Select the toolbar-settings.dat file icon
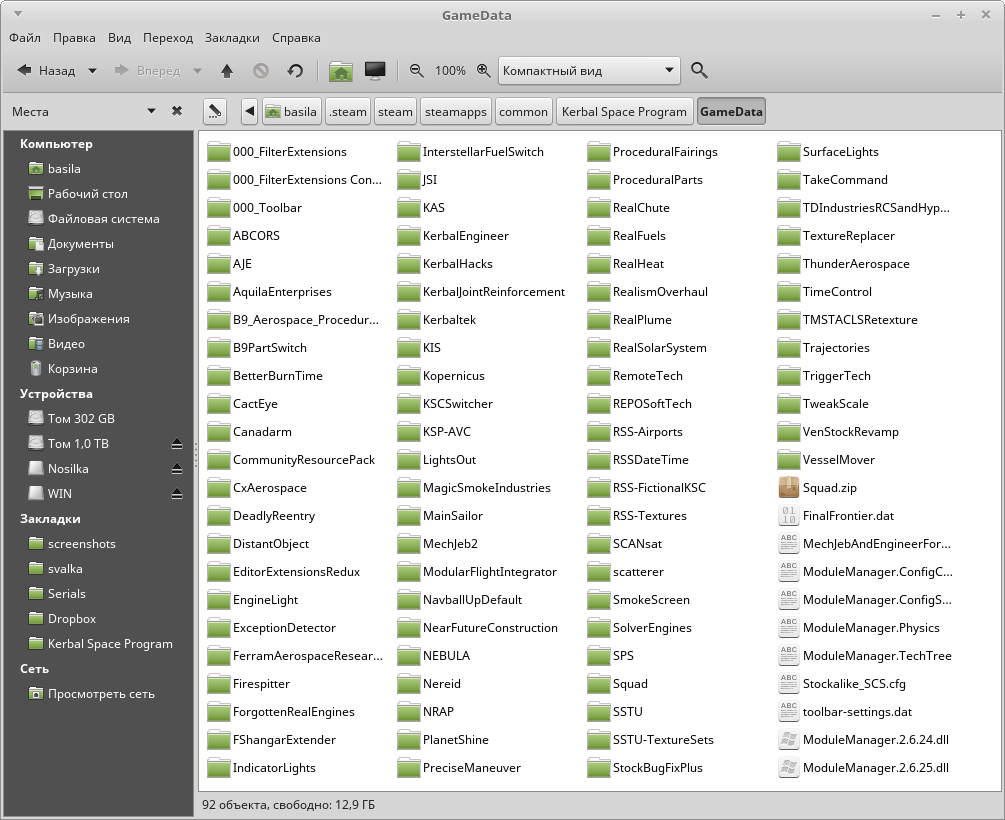The image size is (1005, 820). [x=788, y=712]
